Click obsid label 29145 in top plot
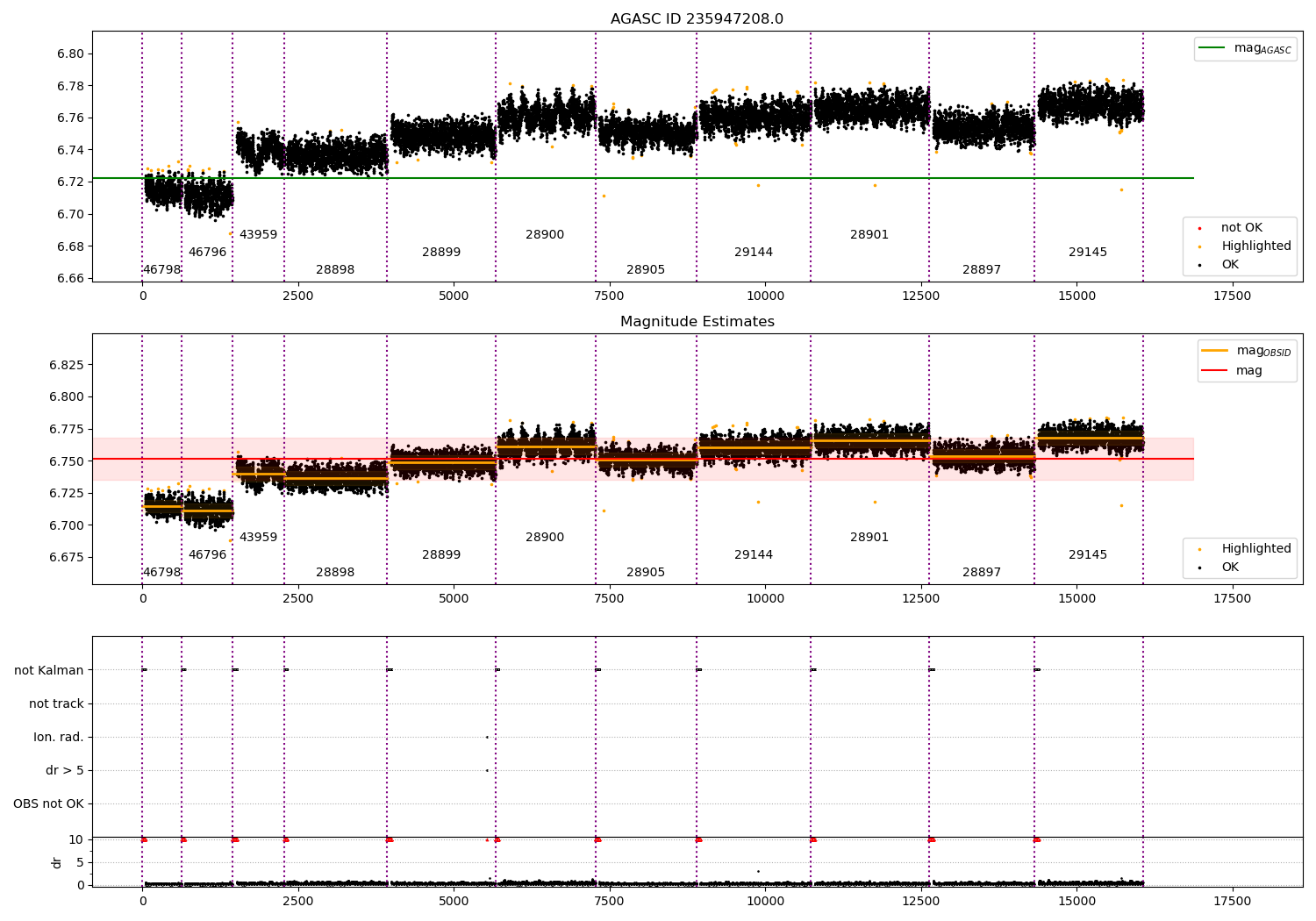This screenshot has height=921, width=1316. (1088, 253)
